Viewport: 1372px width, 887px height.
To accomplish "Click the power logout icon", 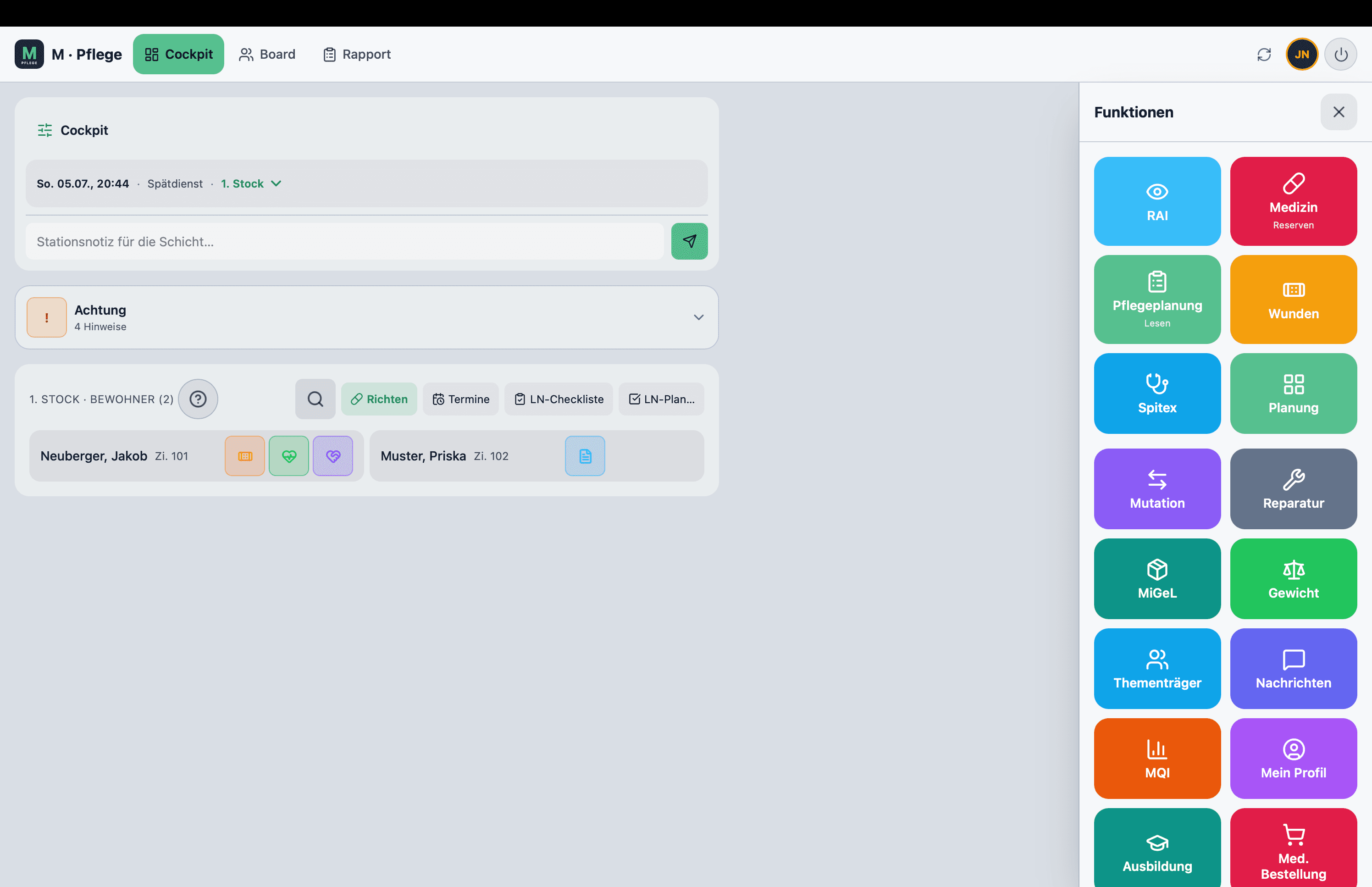I will point(1341,54).
